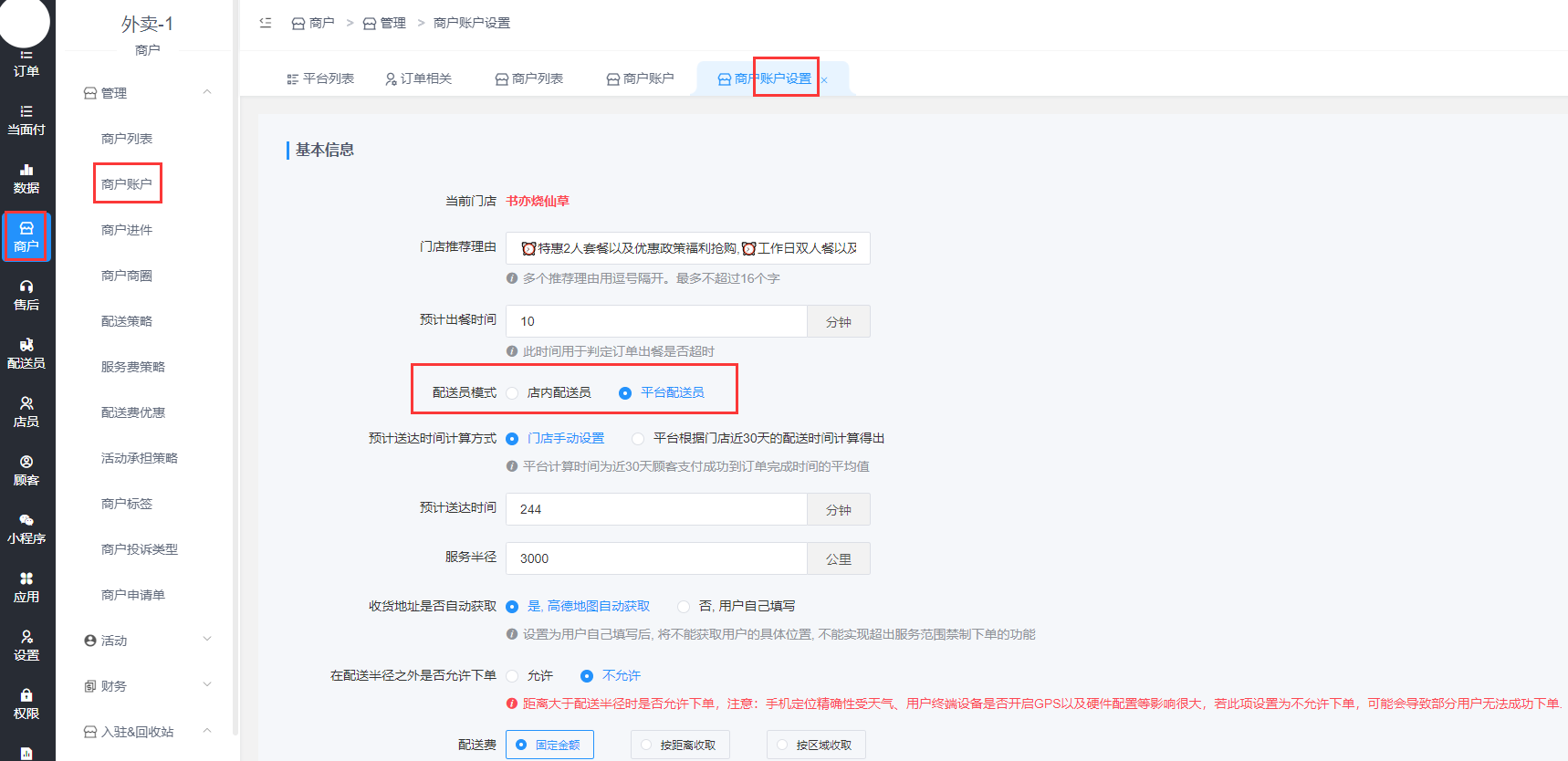1568x761 pixels.
Task: Open 商户进件 in the side menu
Action: (127, 230)
